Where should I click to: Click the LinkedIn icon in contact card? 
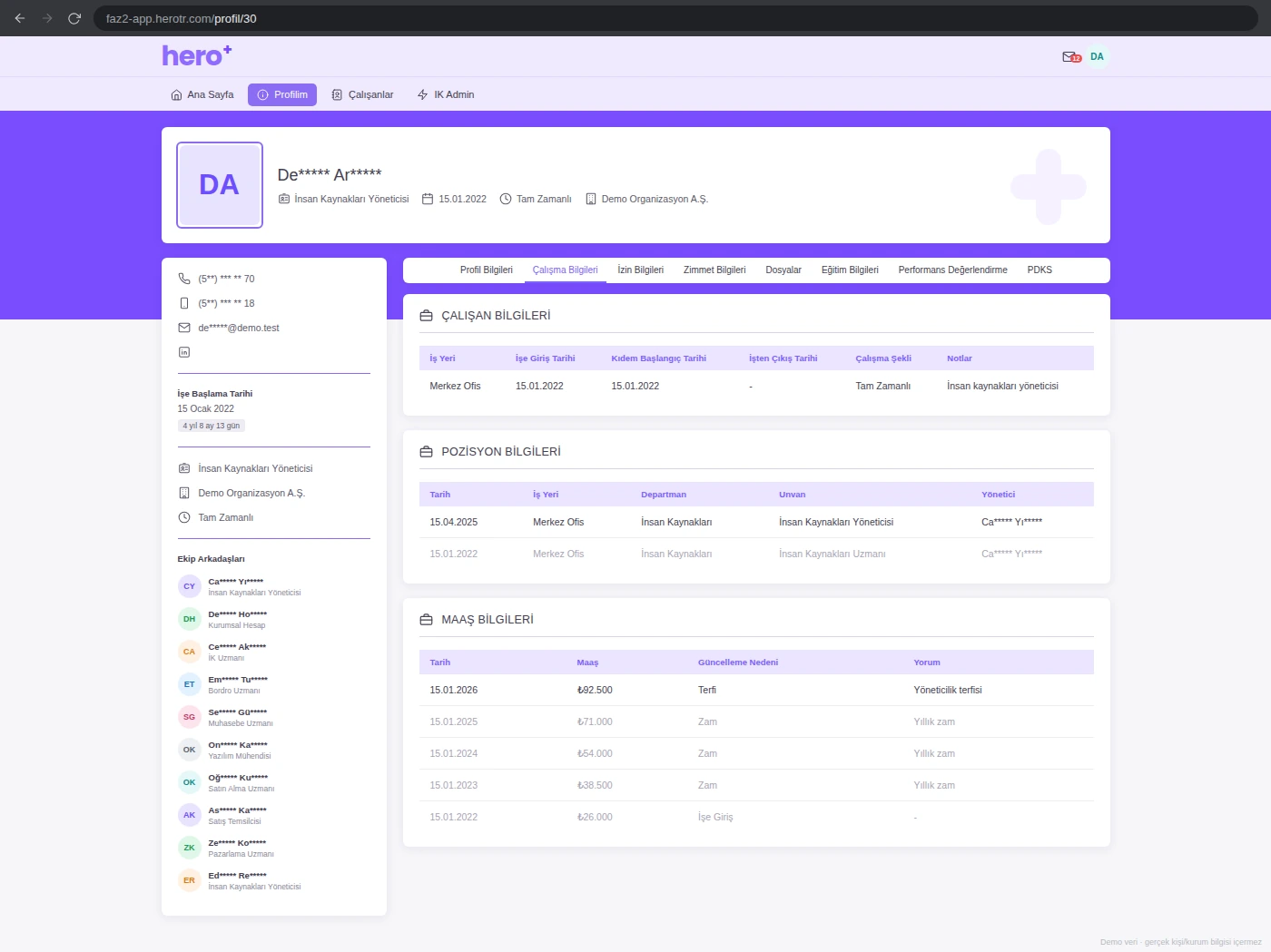point(184,352)
